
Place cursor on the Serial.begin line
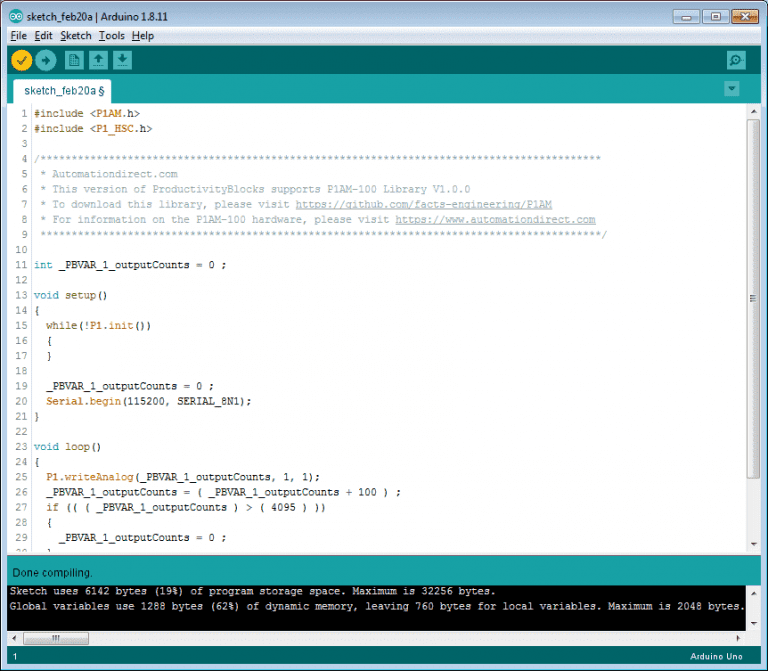click(x=148, y=401)
